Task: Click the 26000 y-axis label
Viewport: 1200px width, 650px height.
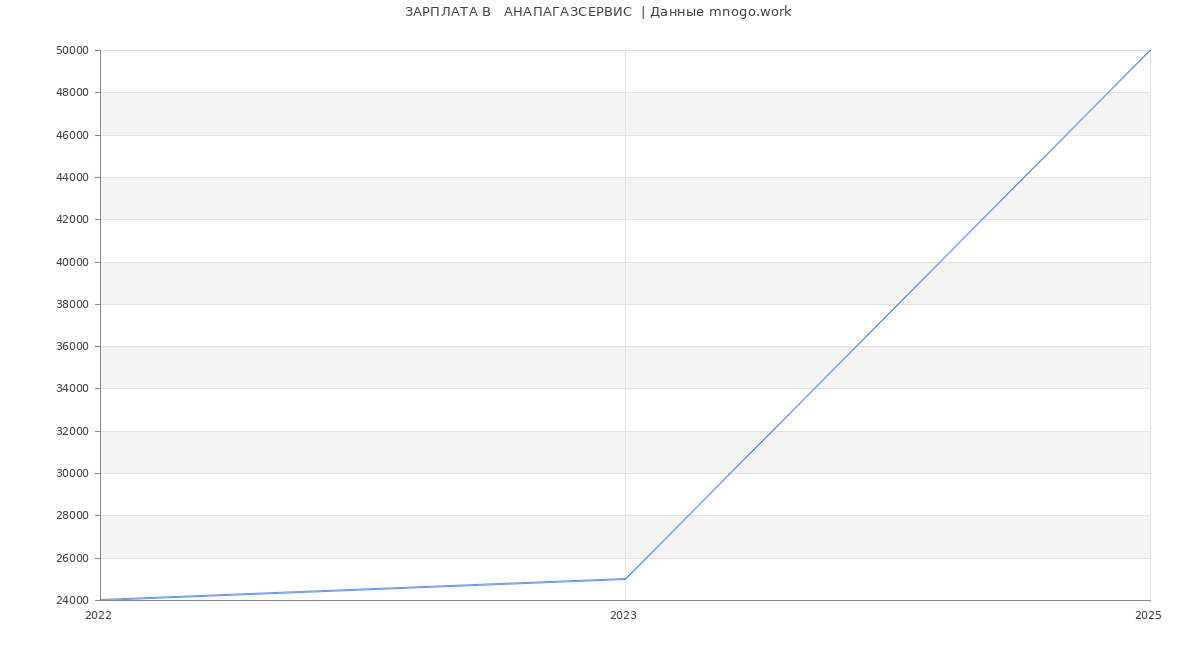Action: 73,559
